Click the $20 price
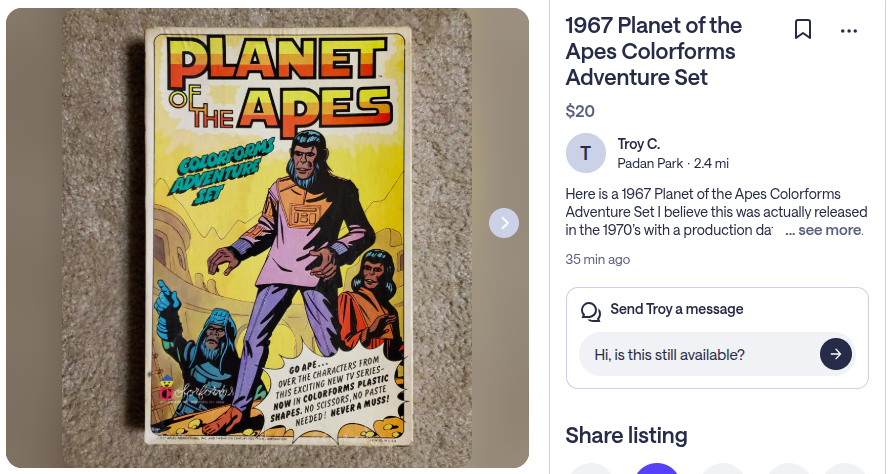The image size is (894, 474). tap(580, 111)
